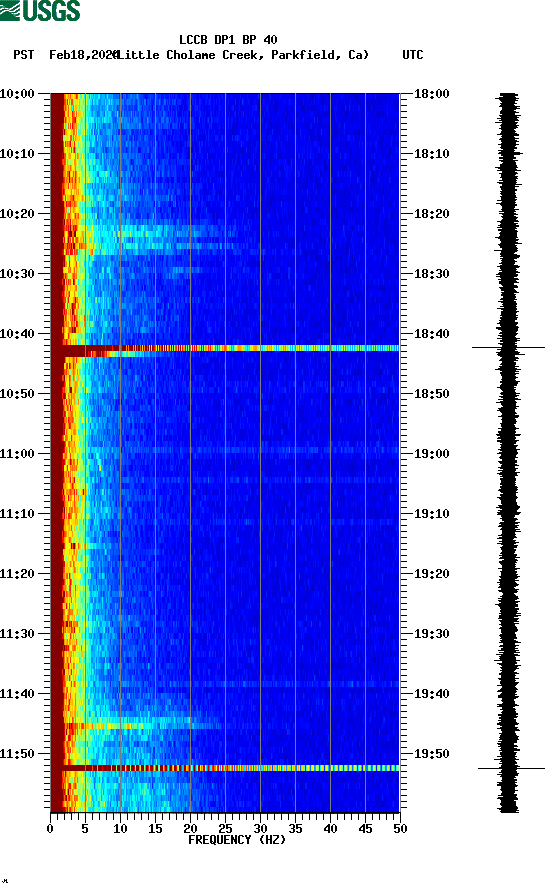Click the USGS logo
This screenshot has width=552, height=892.
(40, 10)
